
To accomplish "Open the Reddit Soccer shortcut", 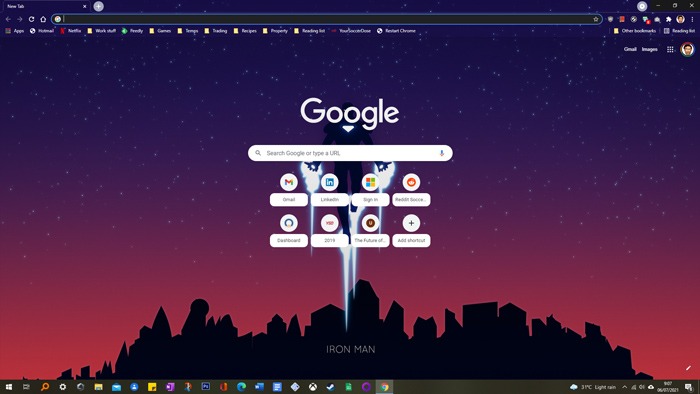I will click(411, 190).
